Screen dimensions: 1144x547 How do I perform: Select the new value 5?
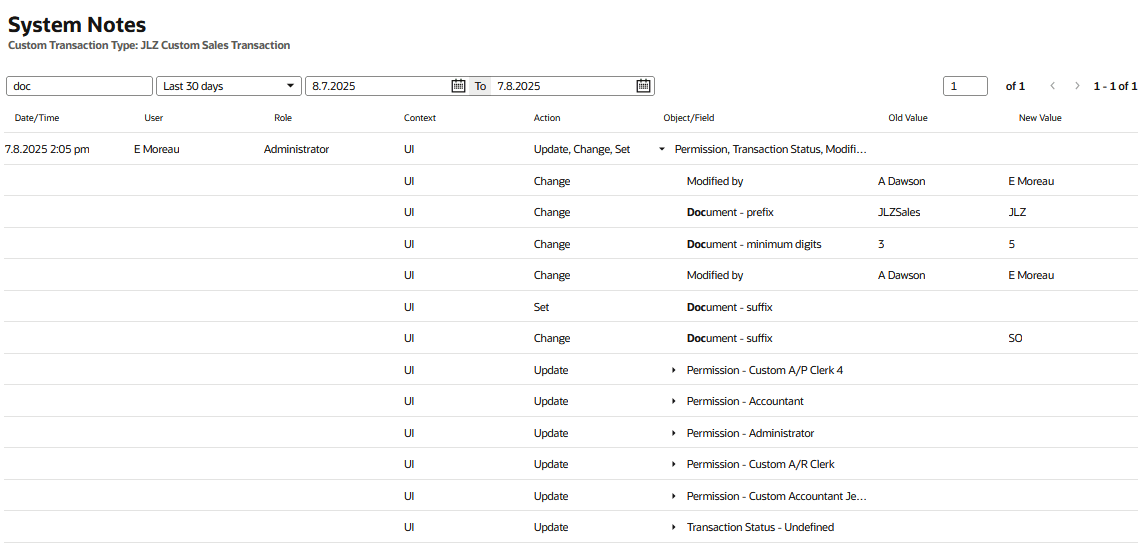point(1011,244)
